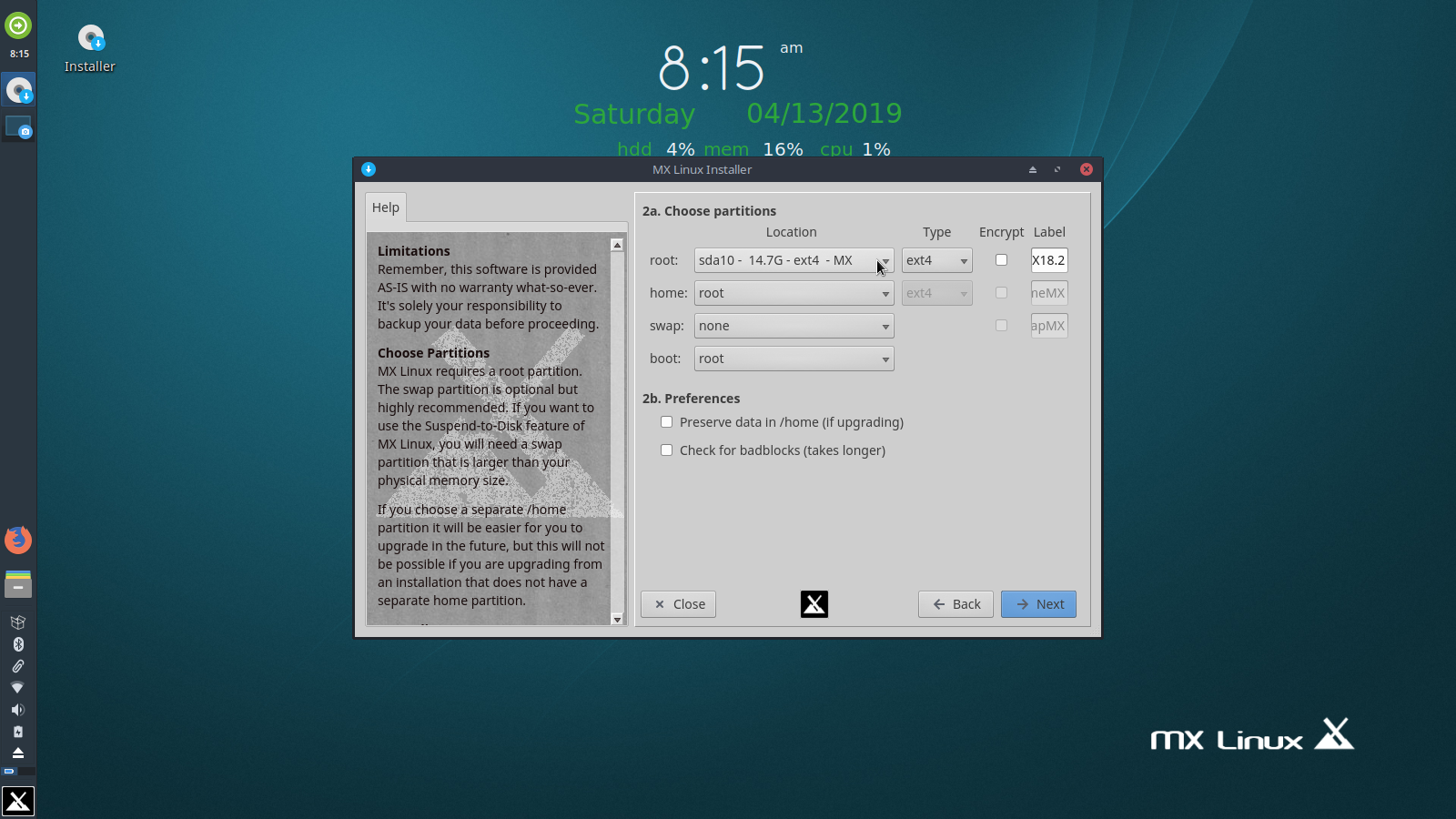Click the Bluetooth tray icon
Image resolution: width=1456 pixels, height=819 pixels.
(17, 644)
